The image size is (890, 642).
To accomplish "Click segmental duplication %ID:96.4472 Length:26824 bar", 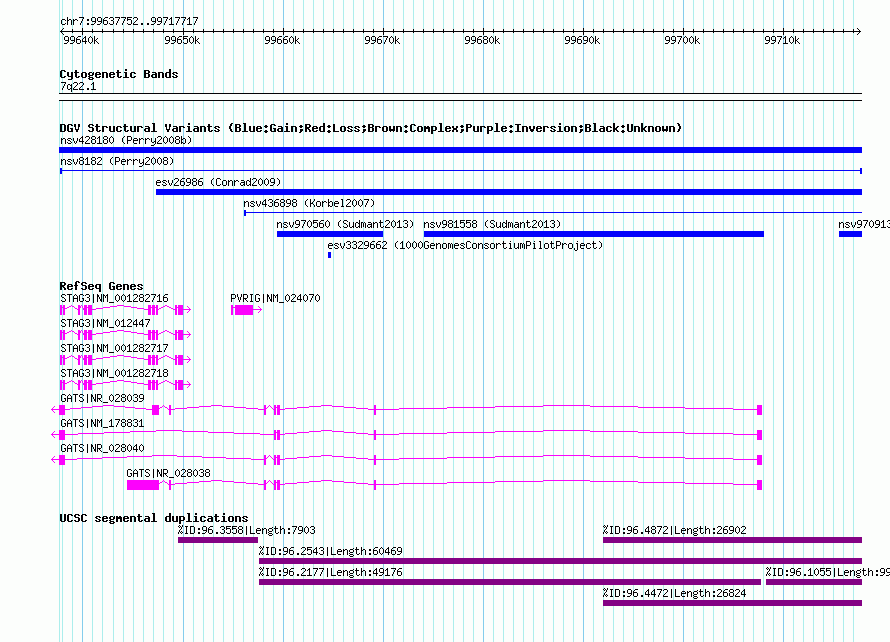I will click(x=732, y=603).
